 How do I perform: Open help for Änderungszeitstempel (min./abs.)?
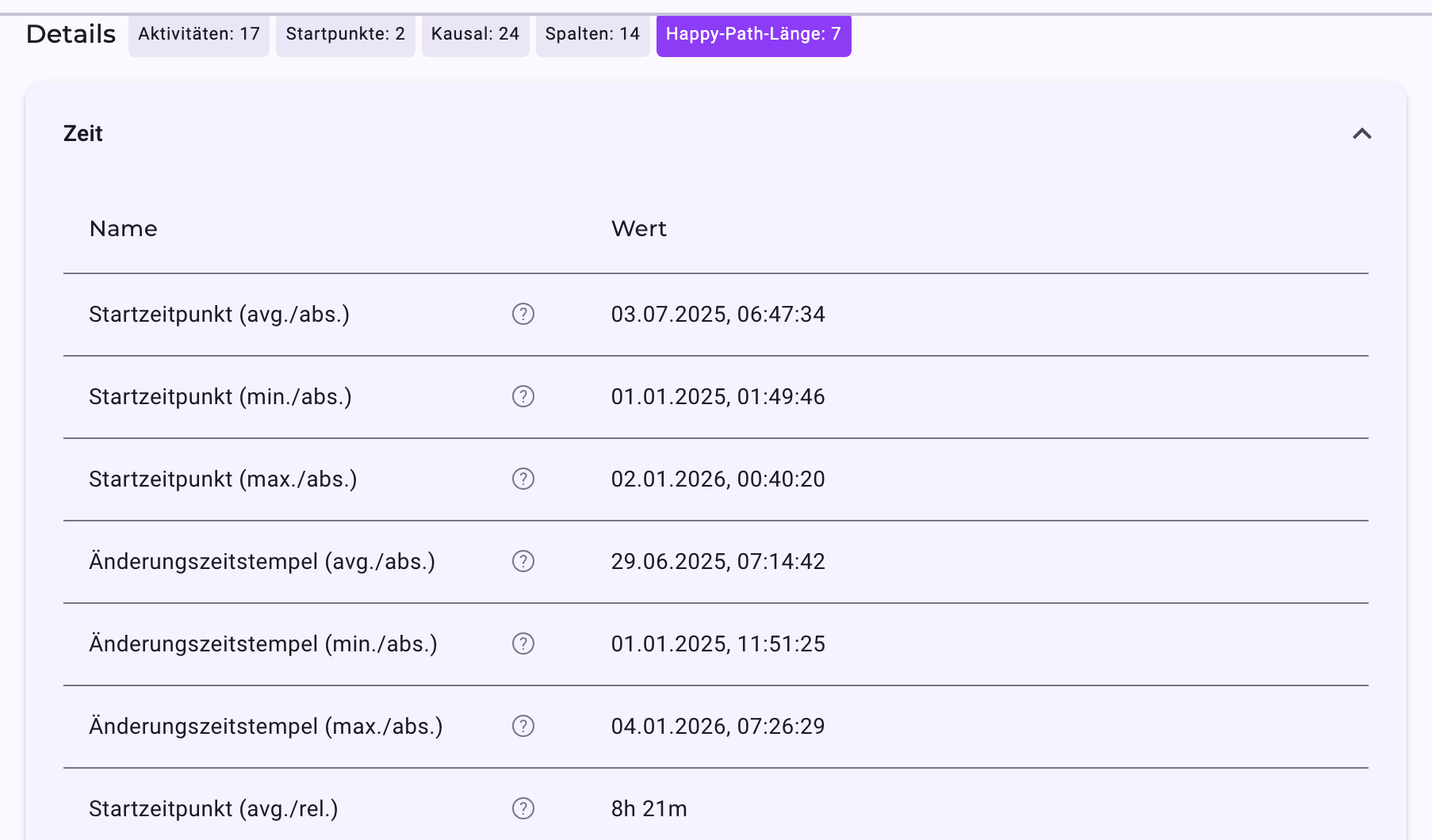click(523, 644)
